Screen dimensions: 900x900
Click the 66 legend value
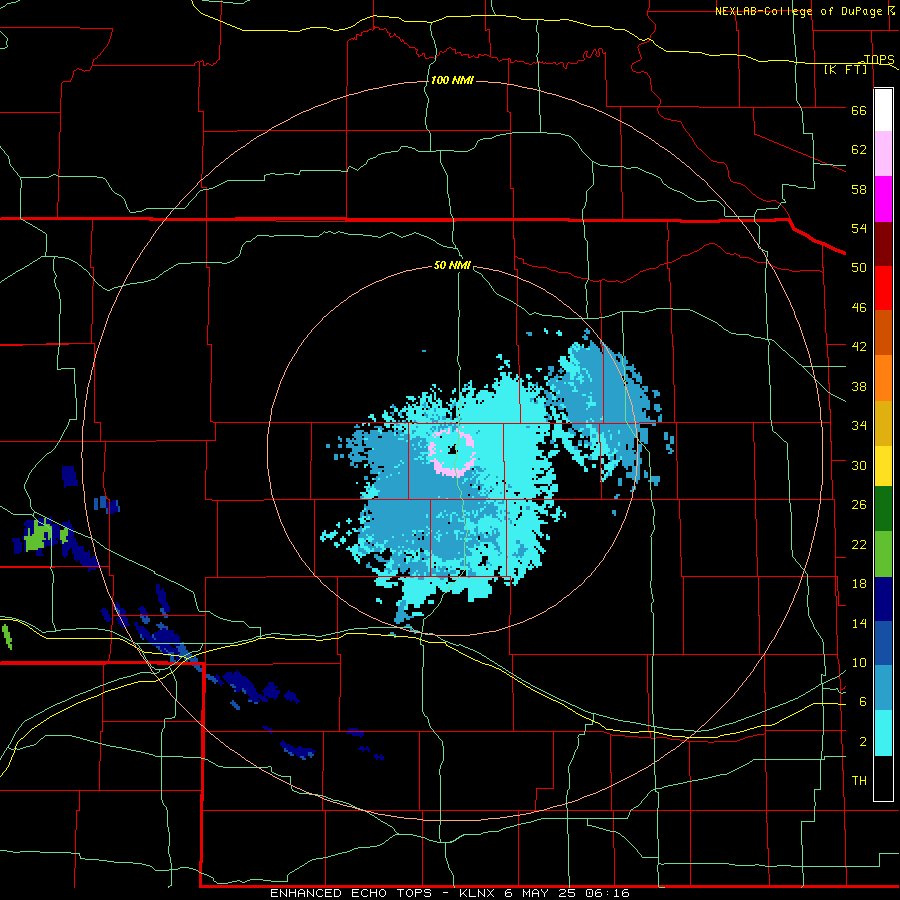point(859,111)
